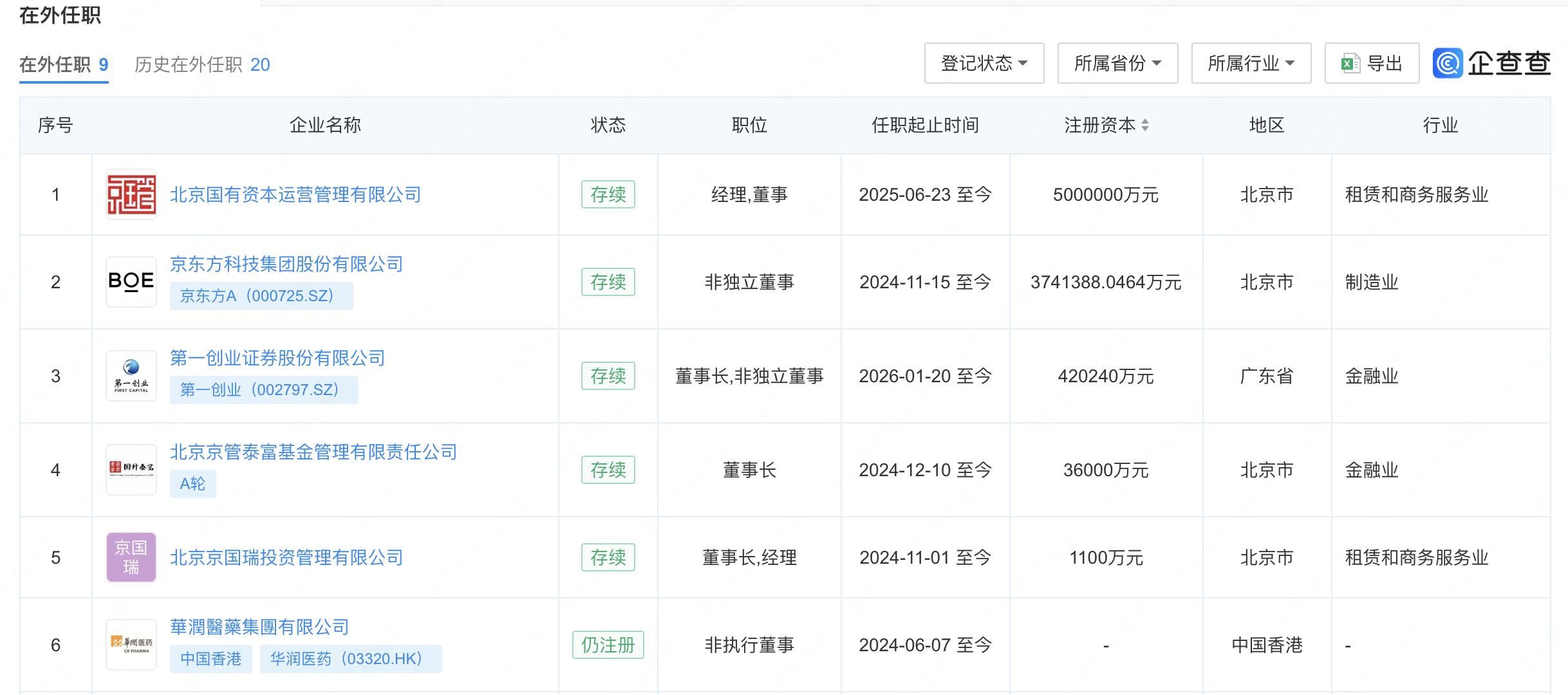Click the CR Pharma company logo
1568x695 pixels.
pyautogui.click(x=131, y=645)
